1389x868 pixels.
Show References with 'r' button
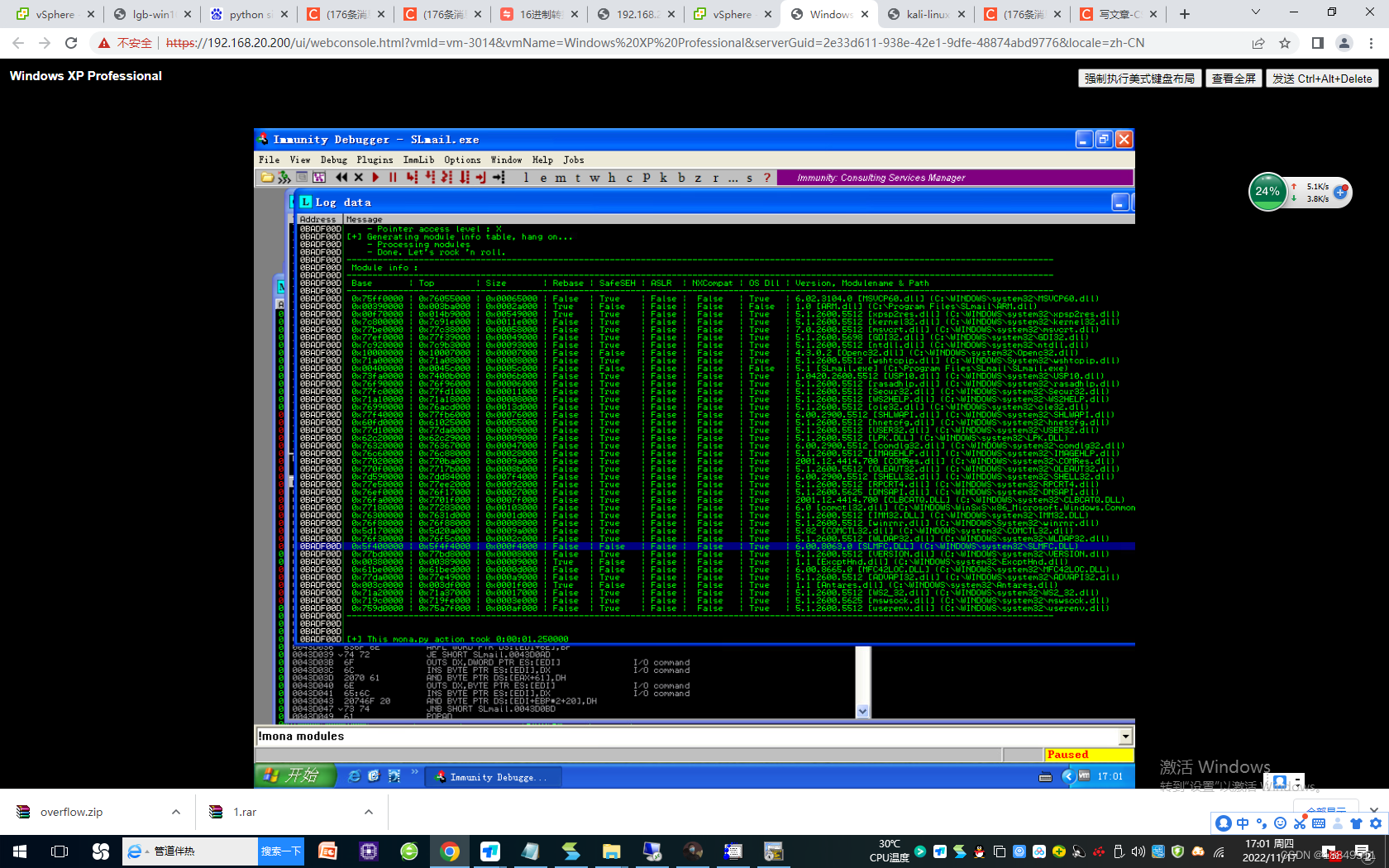(x=715, y=177)
